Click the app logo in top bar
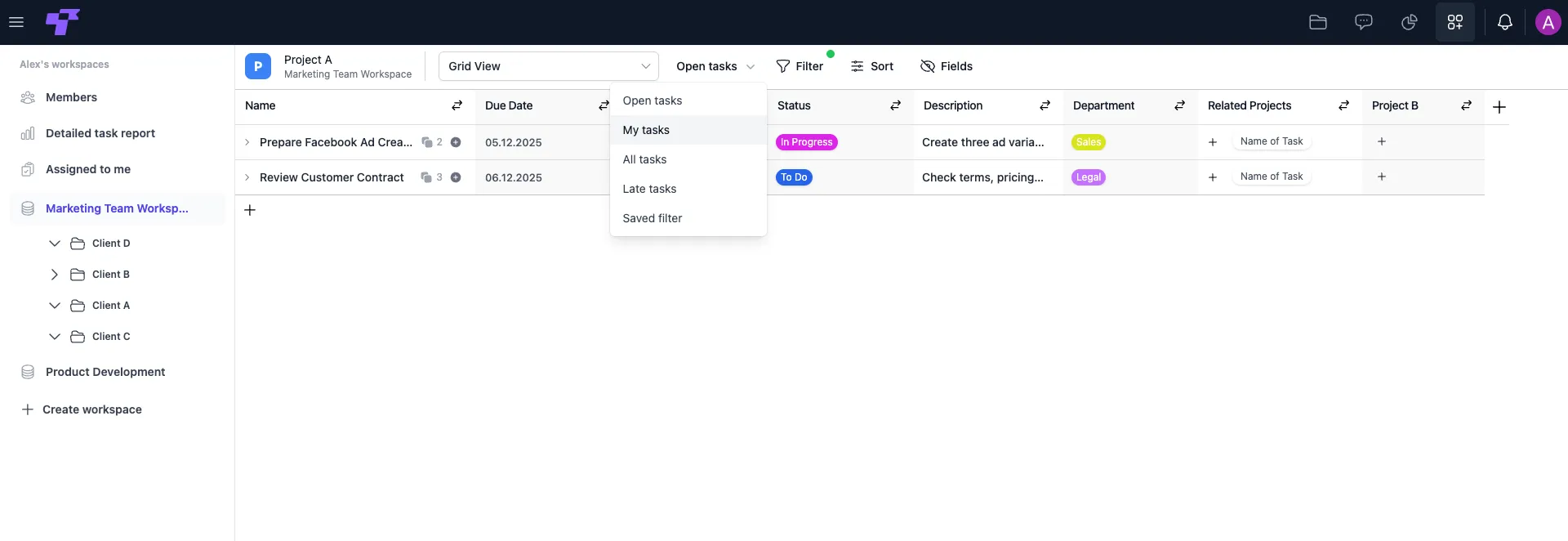Screen dimensions: 1568x541 point(63,22)
